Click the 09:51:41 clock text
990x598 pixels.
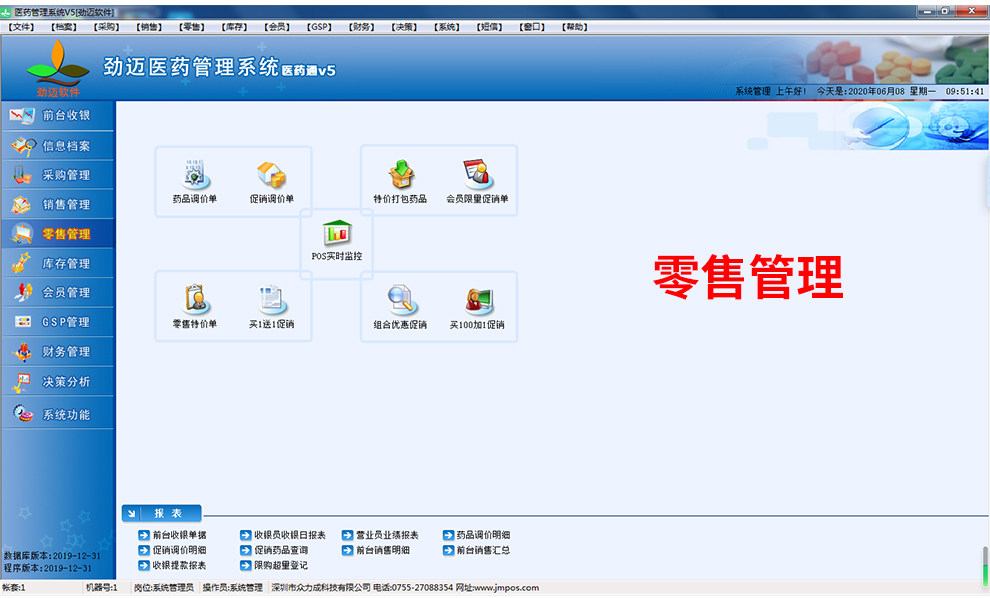pos(965,92)
